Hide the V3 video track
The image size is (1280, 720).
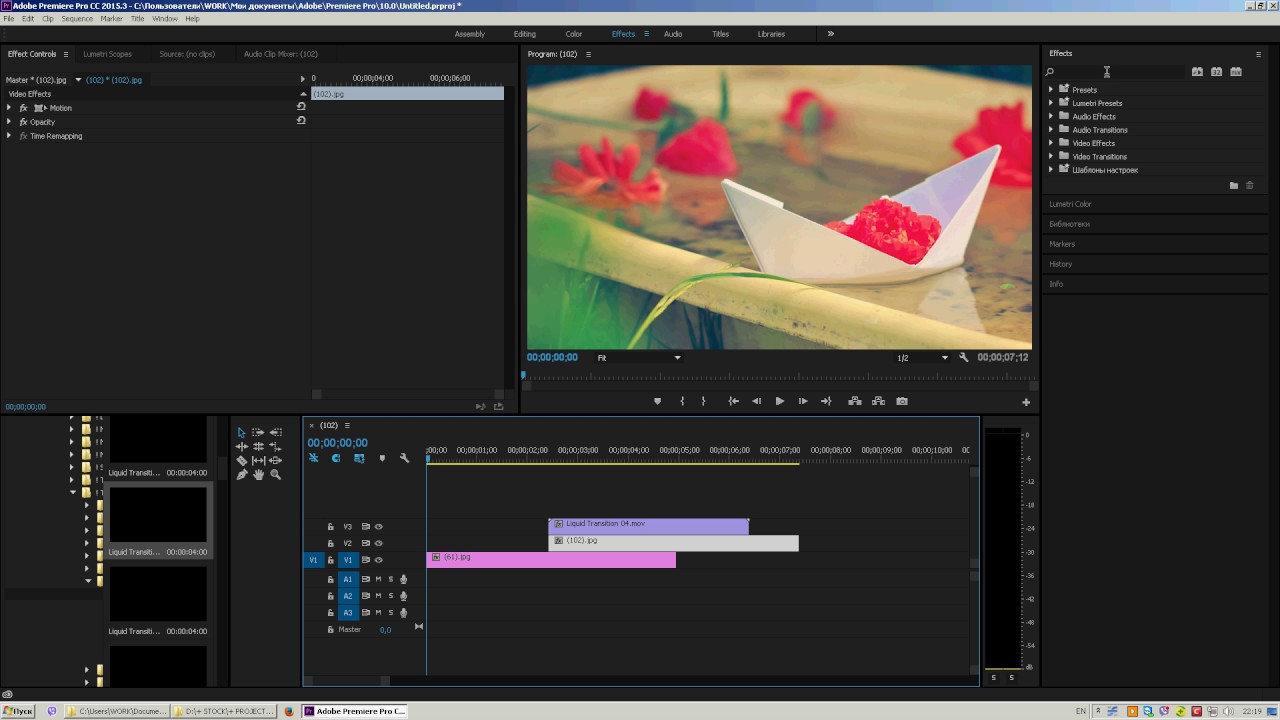(379, 526)
